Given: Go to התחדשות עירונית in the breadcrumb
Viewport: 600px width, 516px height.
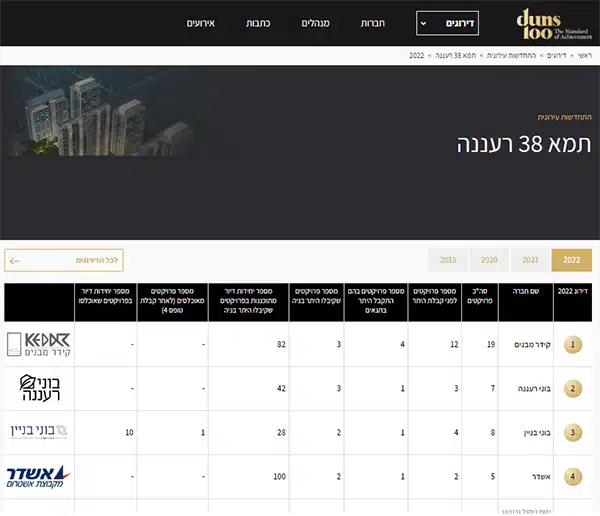Looking at the screenshot, I should point(511,56).
